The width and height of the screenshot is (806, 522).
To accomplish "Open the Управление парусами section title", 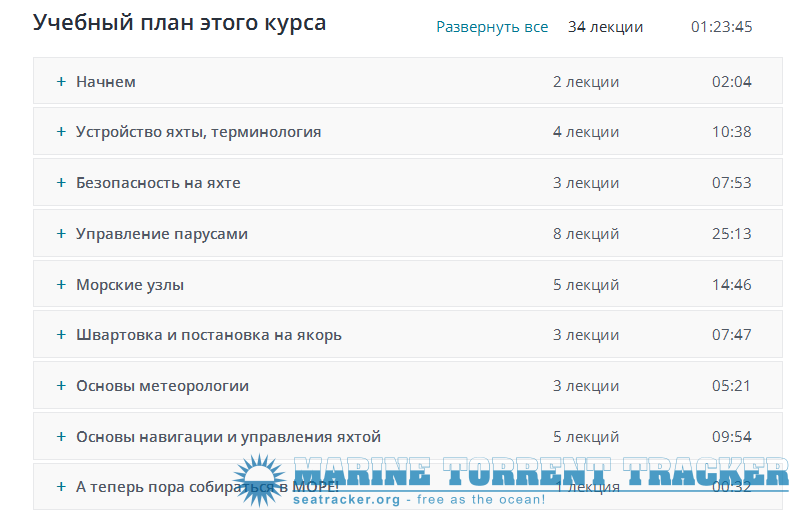I will pyautogui.click(x=162, y=234).
